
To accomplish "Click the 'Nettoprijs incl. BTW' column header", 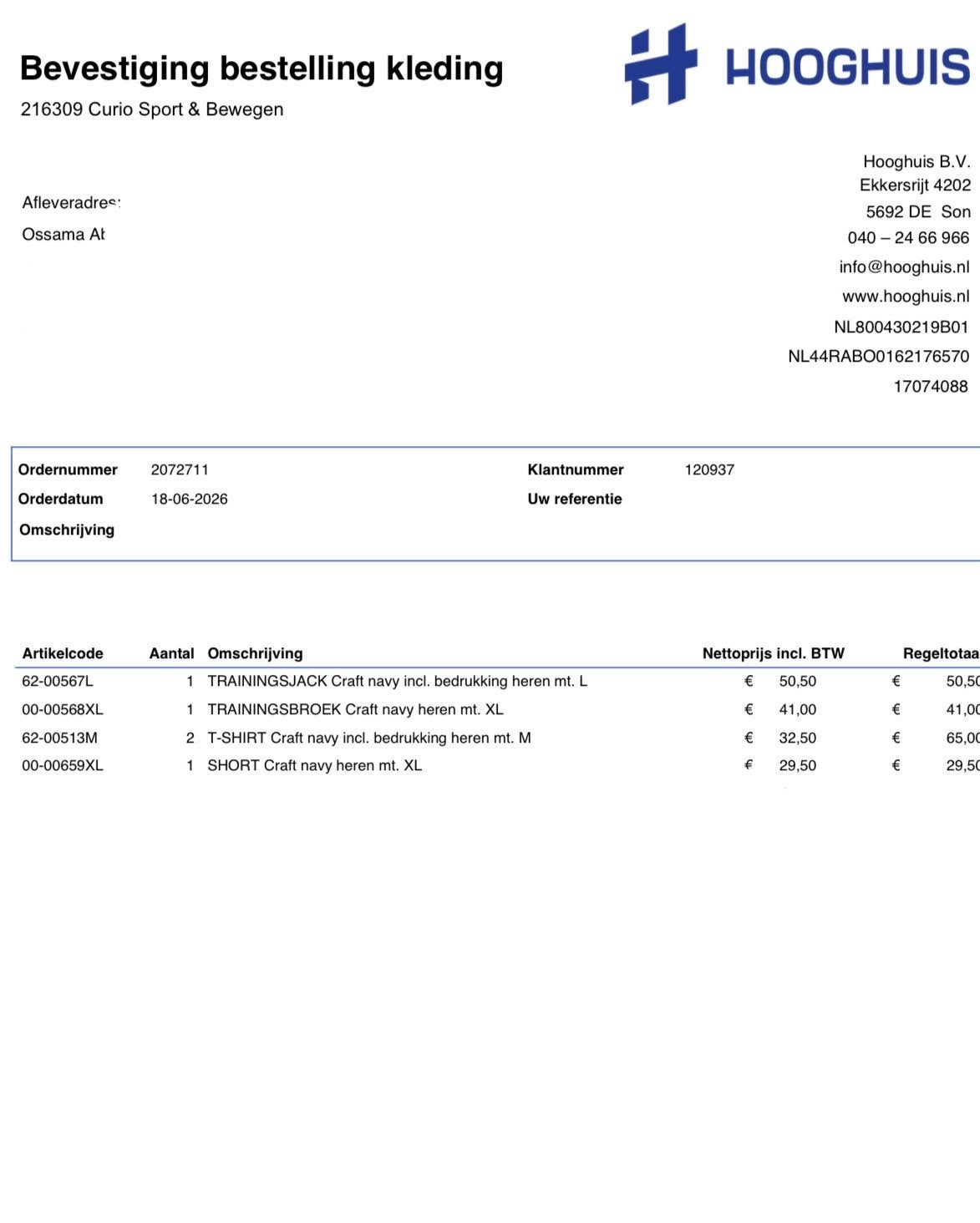I will pos(774,653).
